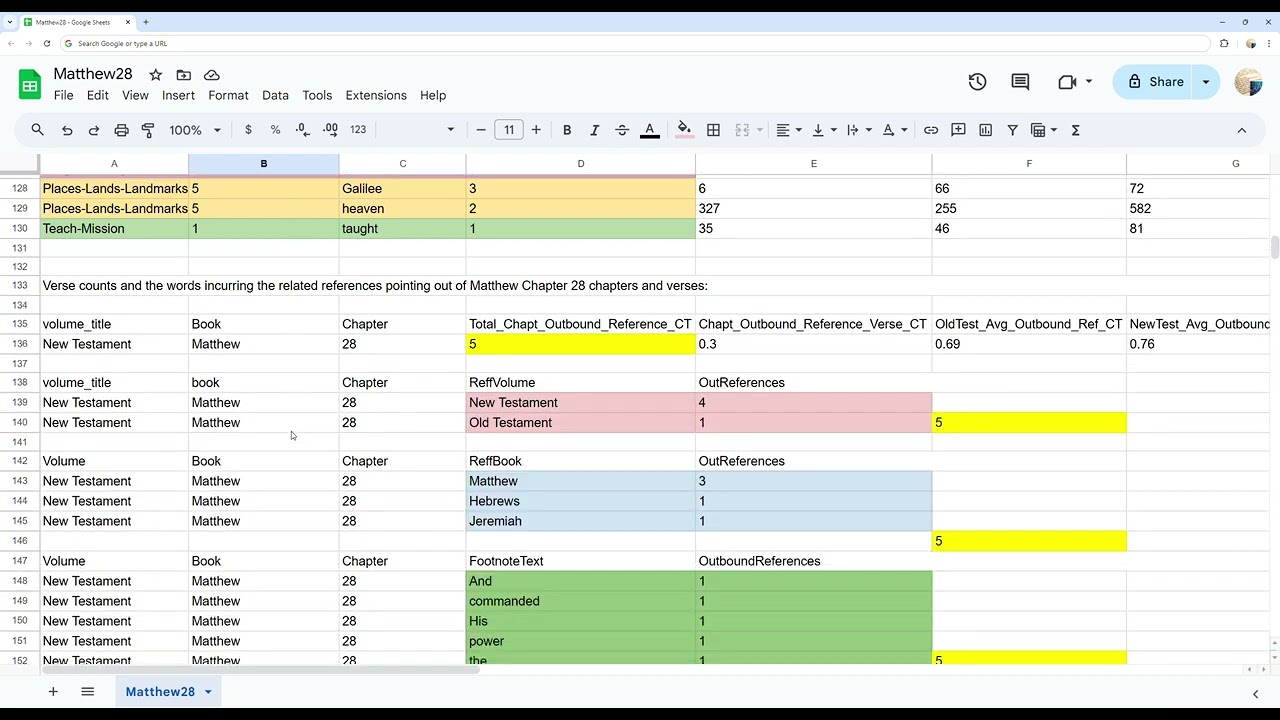Toggle bold formatting

click(x=567, y=130)
